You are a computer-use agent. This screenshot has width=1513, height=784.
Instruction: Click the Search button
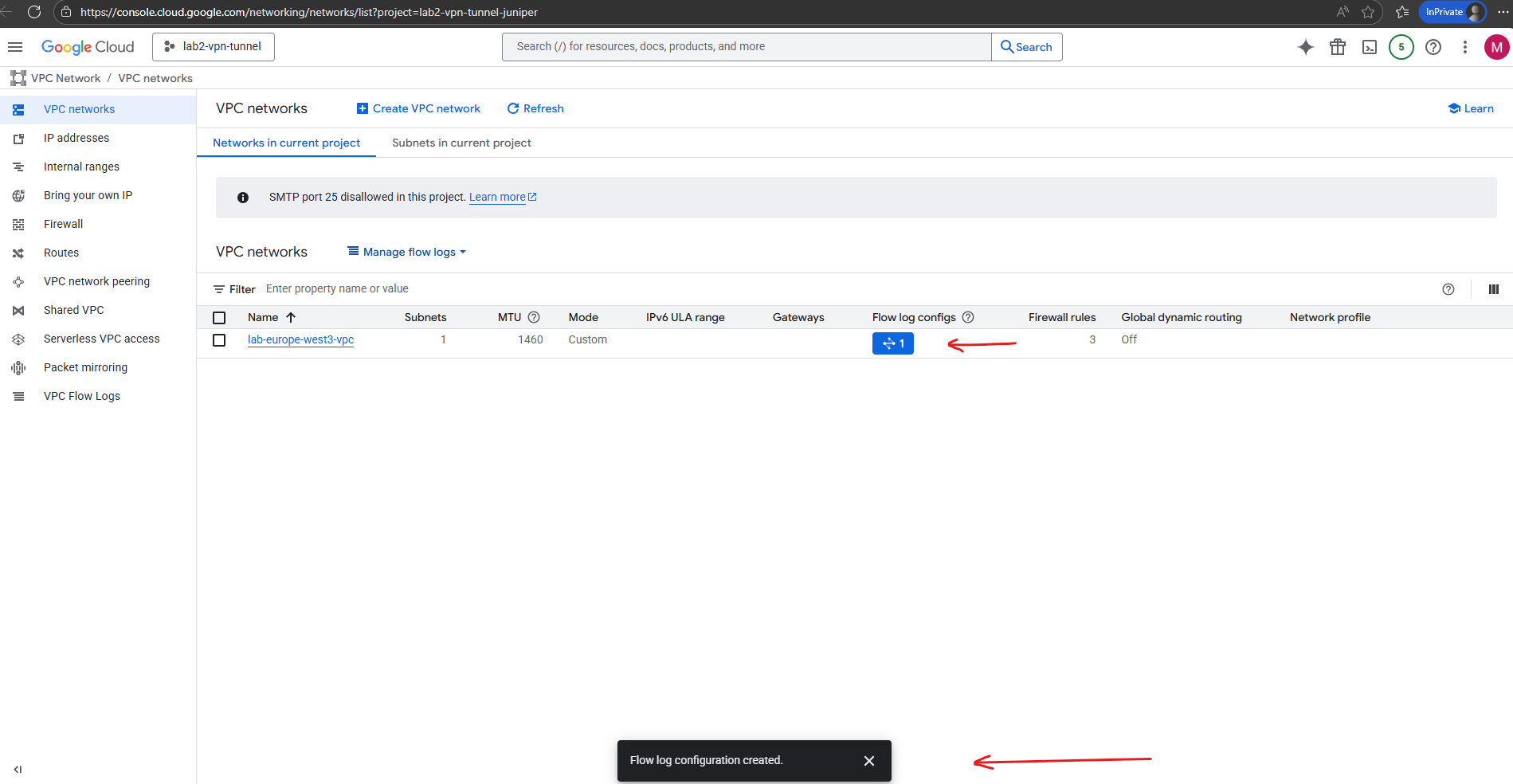click(x=1026, y=47)
